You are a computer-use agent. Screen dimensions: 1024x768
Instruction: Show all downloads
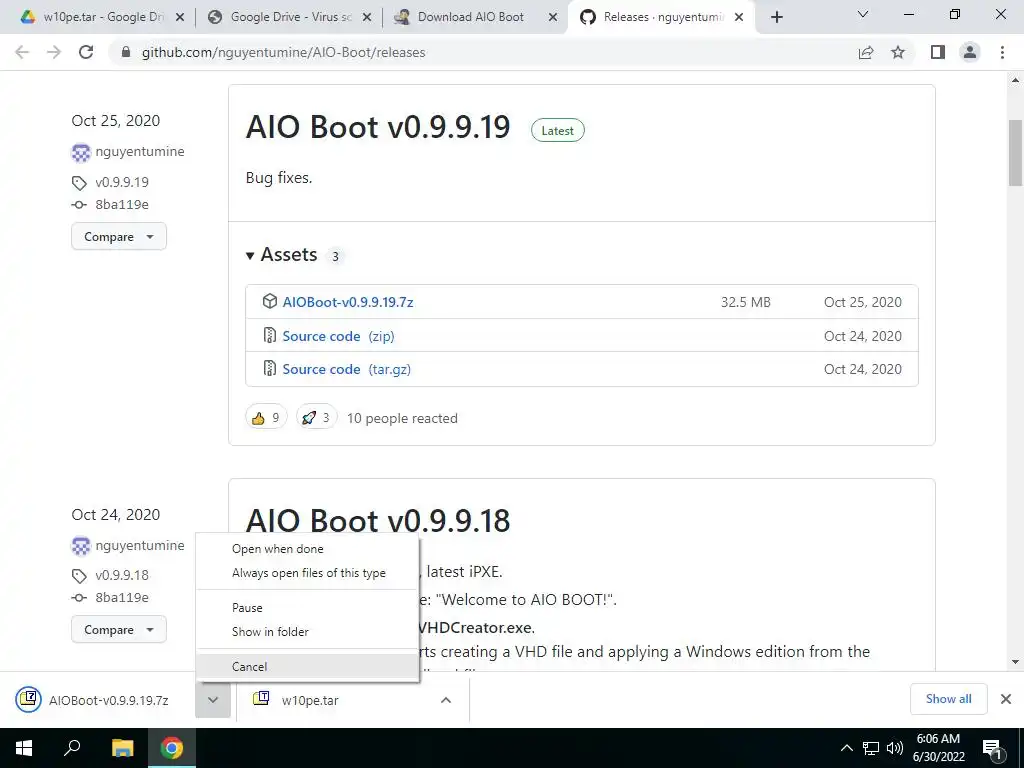(x=948, y=699)
